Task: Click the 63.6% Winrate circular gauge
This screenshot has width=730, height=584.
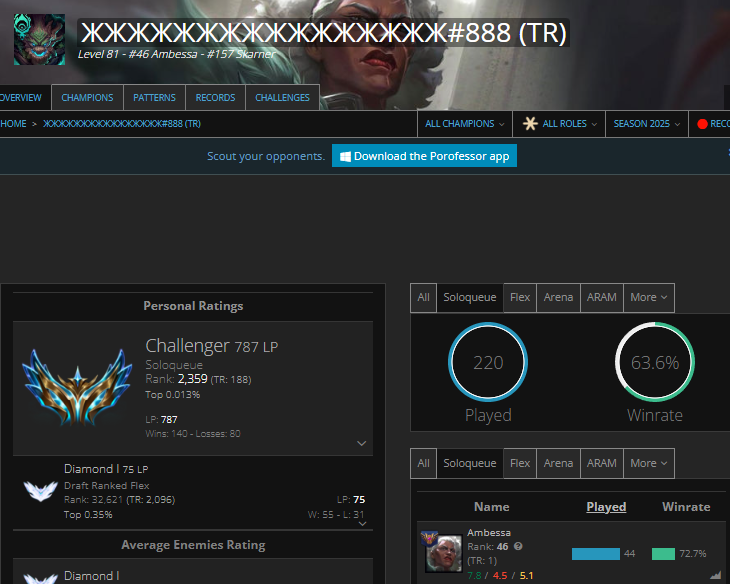Action: (655, 362)
